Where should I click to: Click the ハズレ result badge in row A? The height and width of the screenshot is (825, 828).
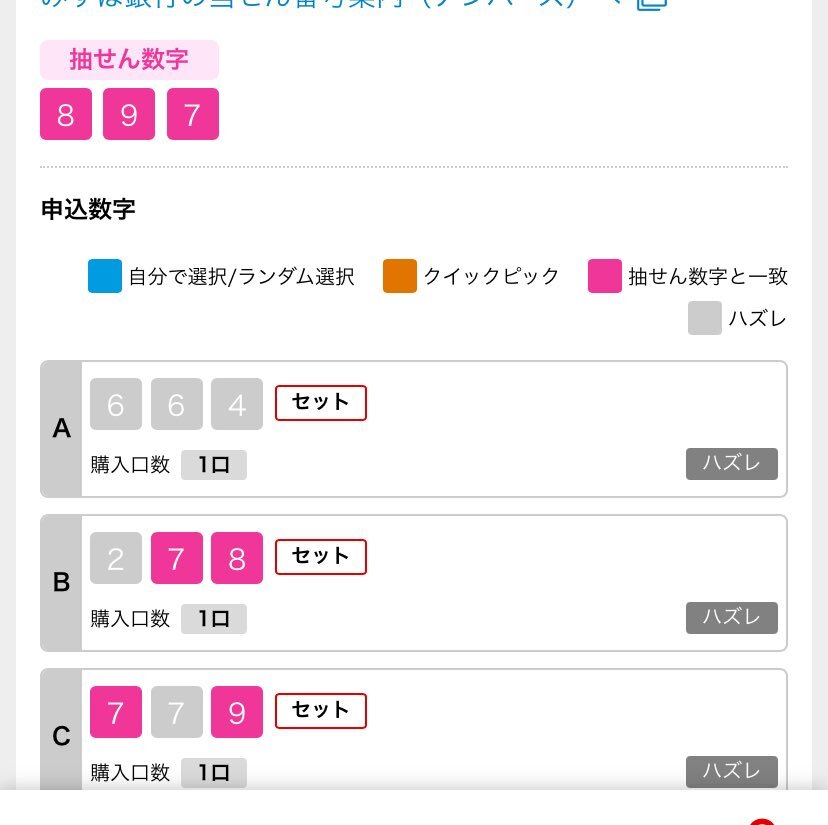tap(731, 464)
